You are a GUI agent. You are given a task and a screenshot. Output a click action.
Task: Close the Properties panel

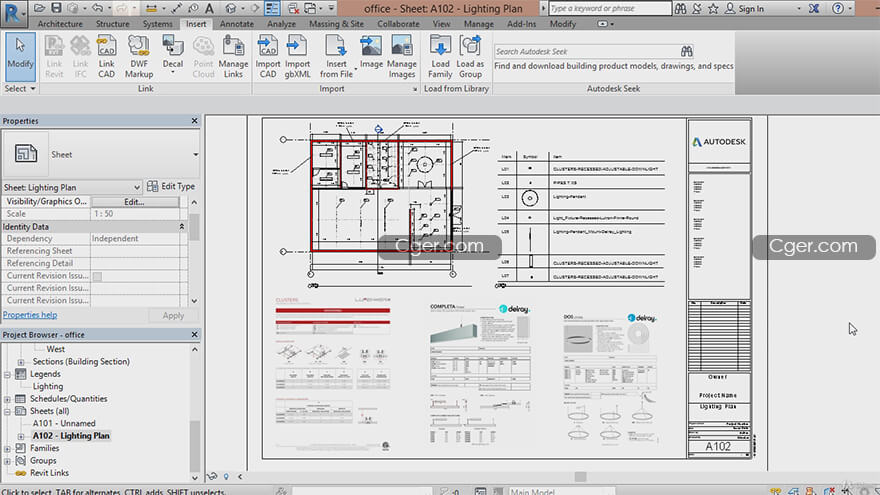point(194,121)
